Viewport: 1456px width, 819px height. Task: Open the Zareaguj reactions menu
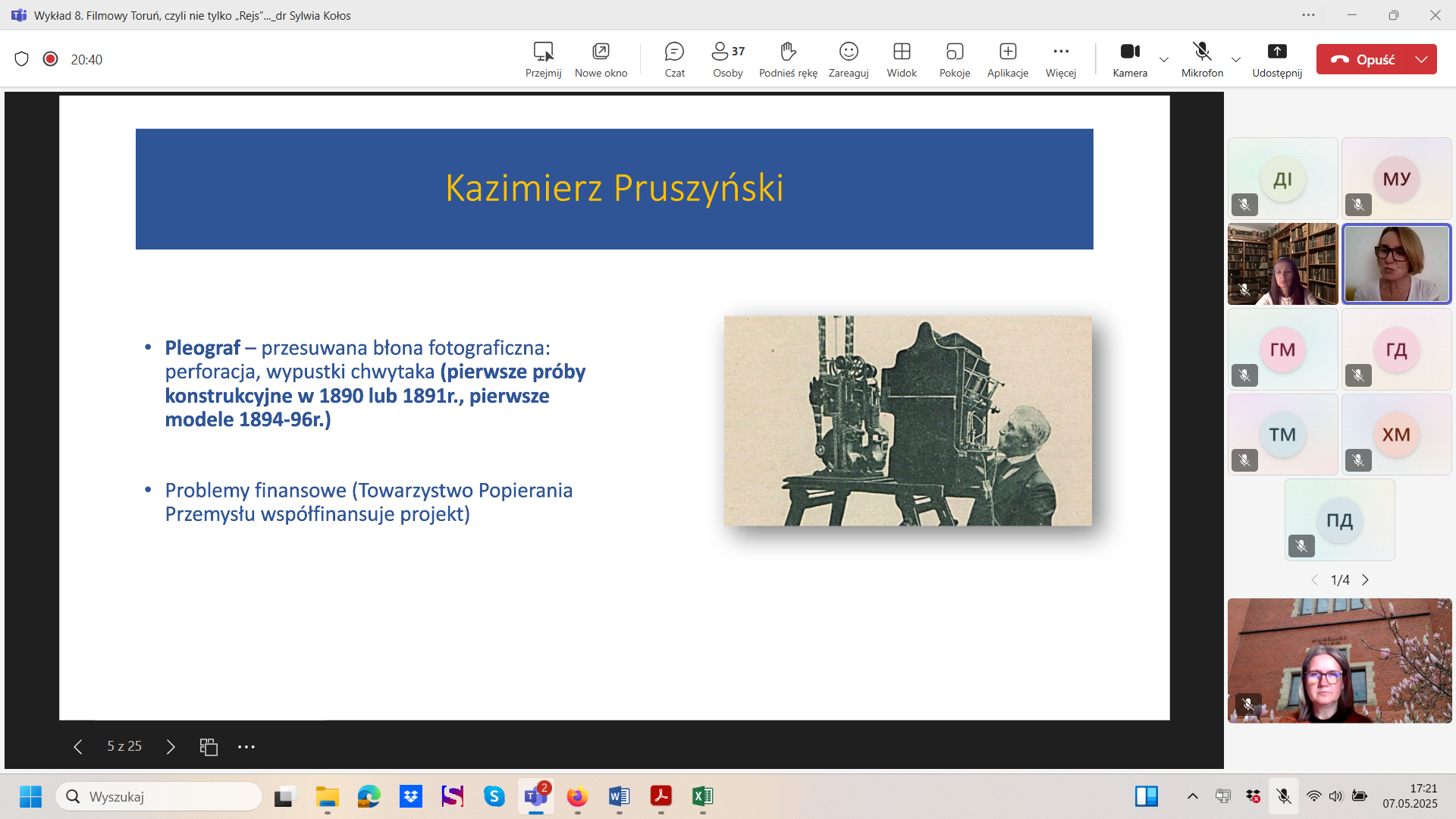point(848,59)
